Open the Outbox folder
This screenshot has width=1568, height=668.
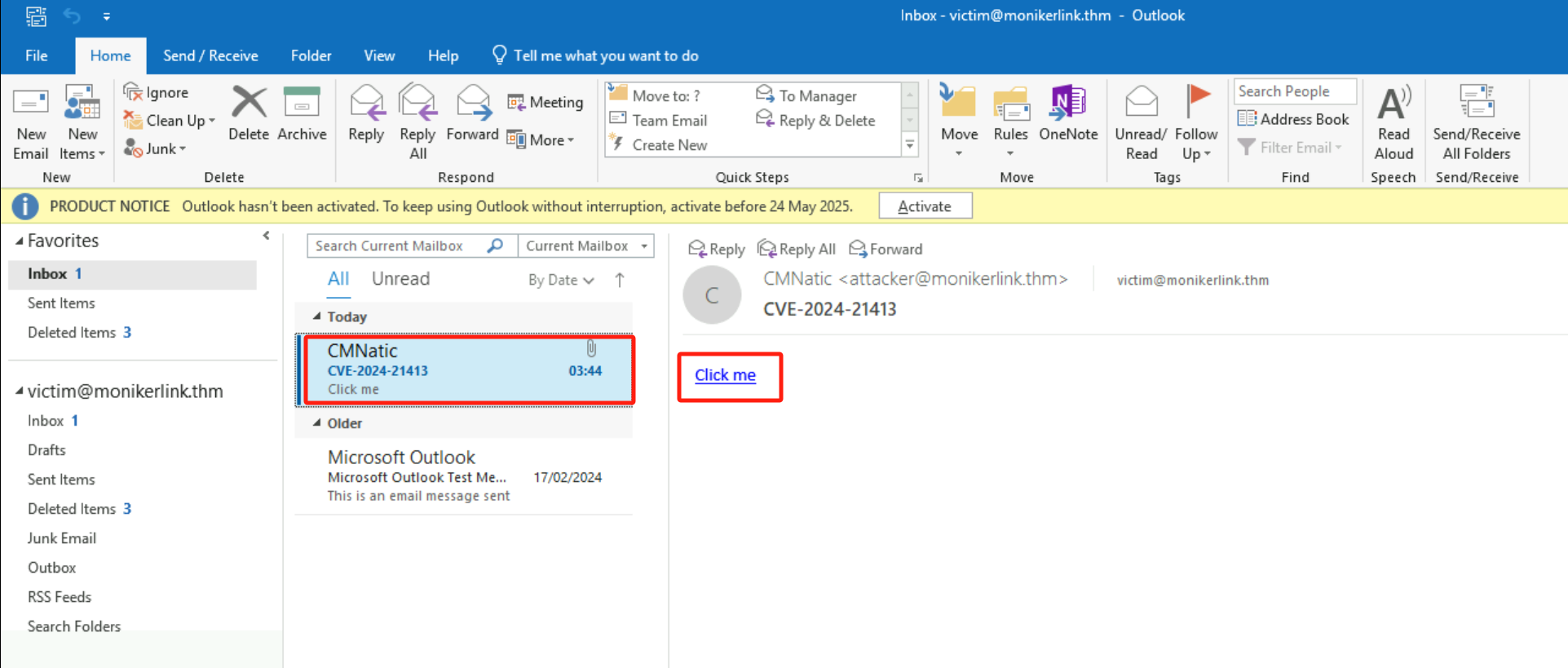point(51,568)
